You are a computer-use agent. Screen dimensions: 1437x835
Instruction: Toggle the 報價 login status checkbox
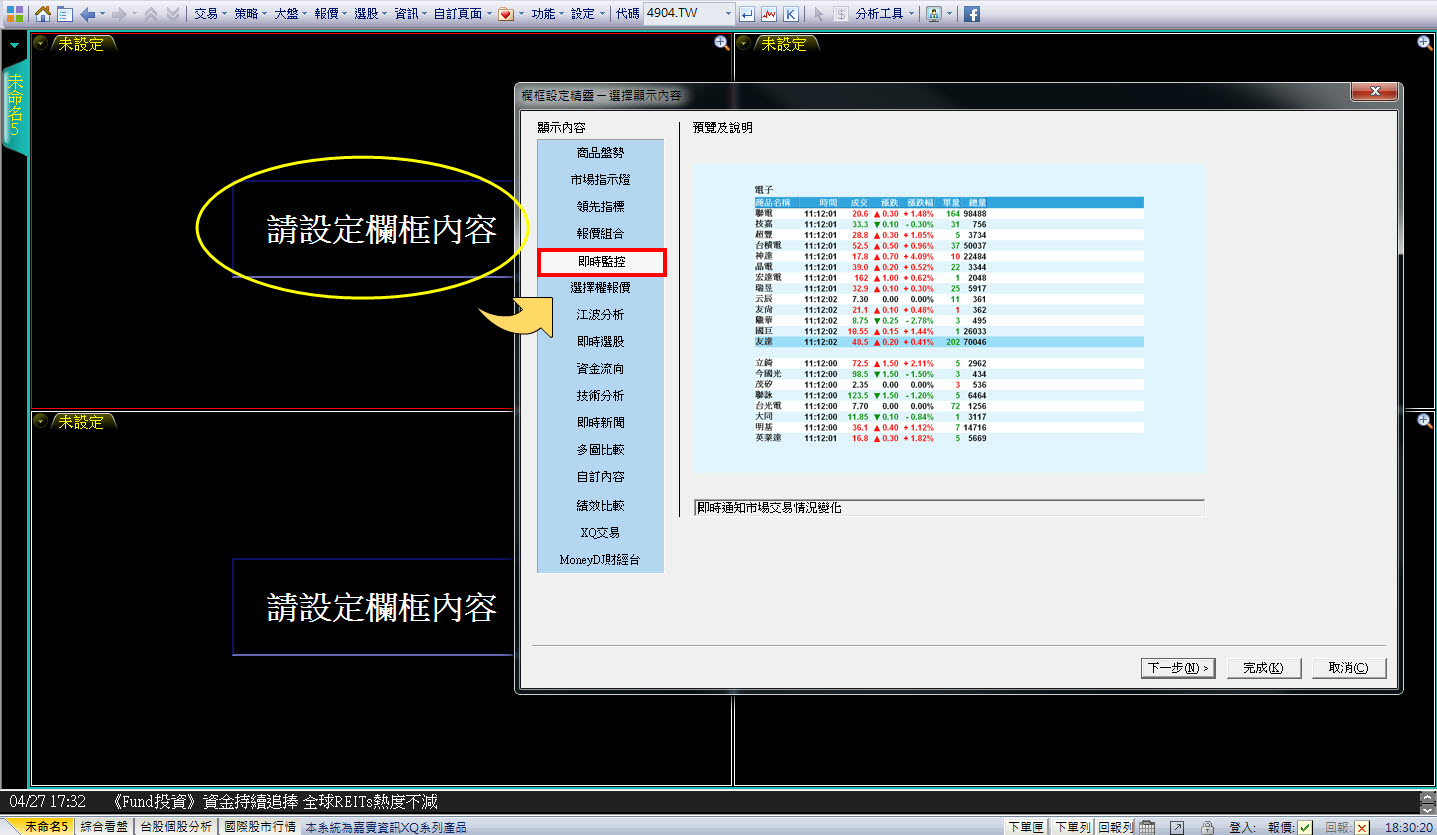click(x=1305, y=827)
